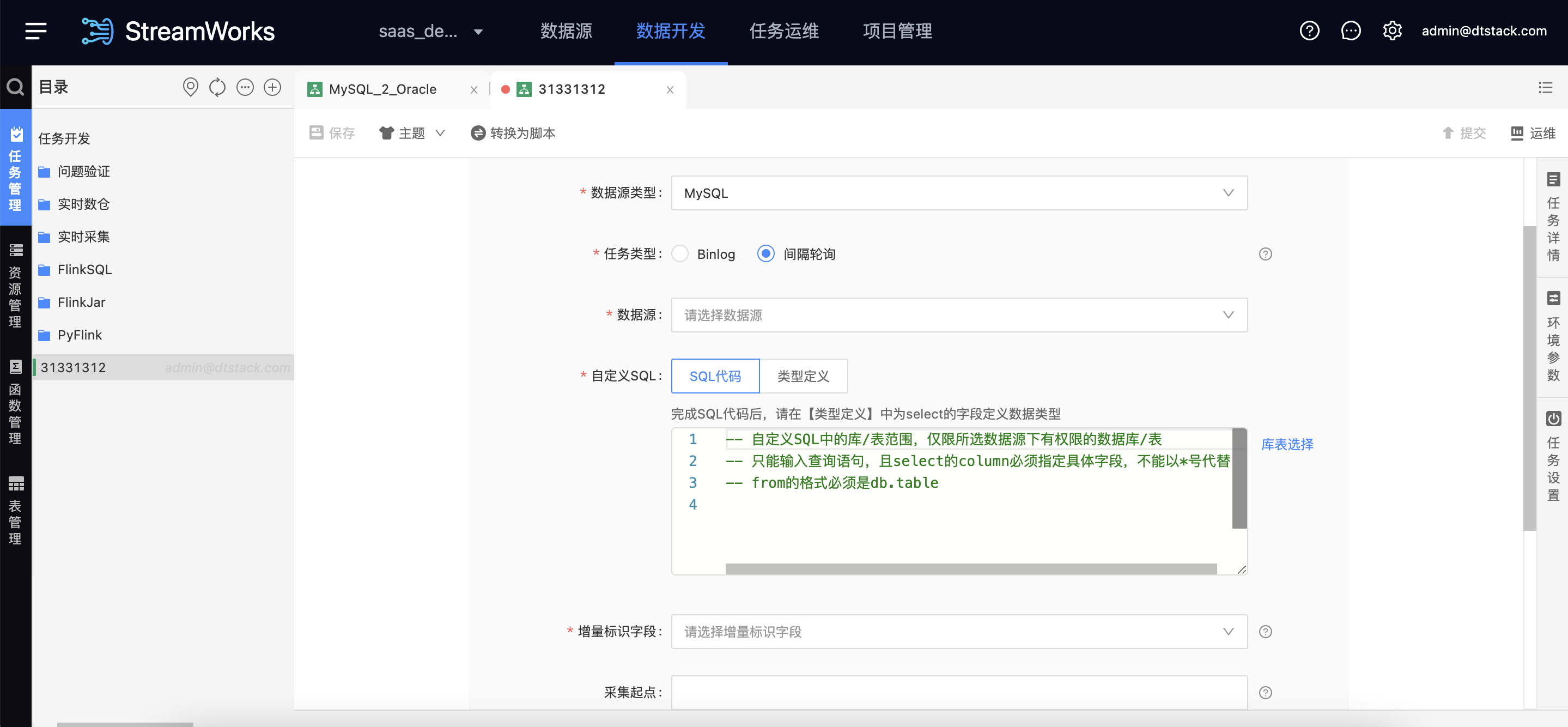1568x727 pixels.
Task: Open 问题验证 folder
Action: click(83, 172)
